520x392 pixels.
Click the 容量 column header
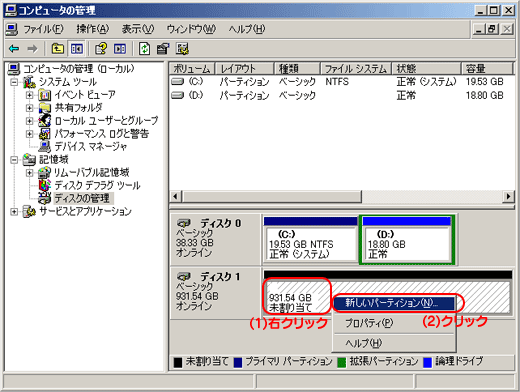click(487, 69)
